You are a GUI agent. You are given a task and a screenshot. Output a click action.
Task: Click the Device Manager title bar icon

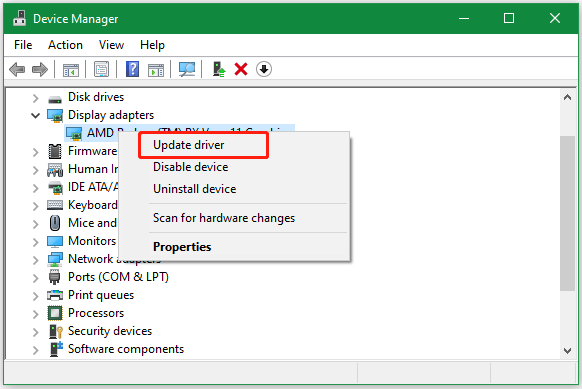pos(19,18)
